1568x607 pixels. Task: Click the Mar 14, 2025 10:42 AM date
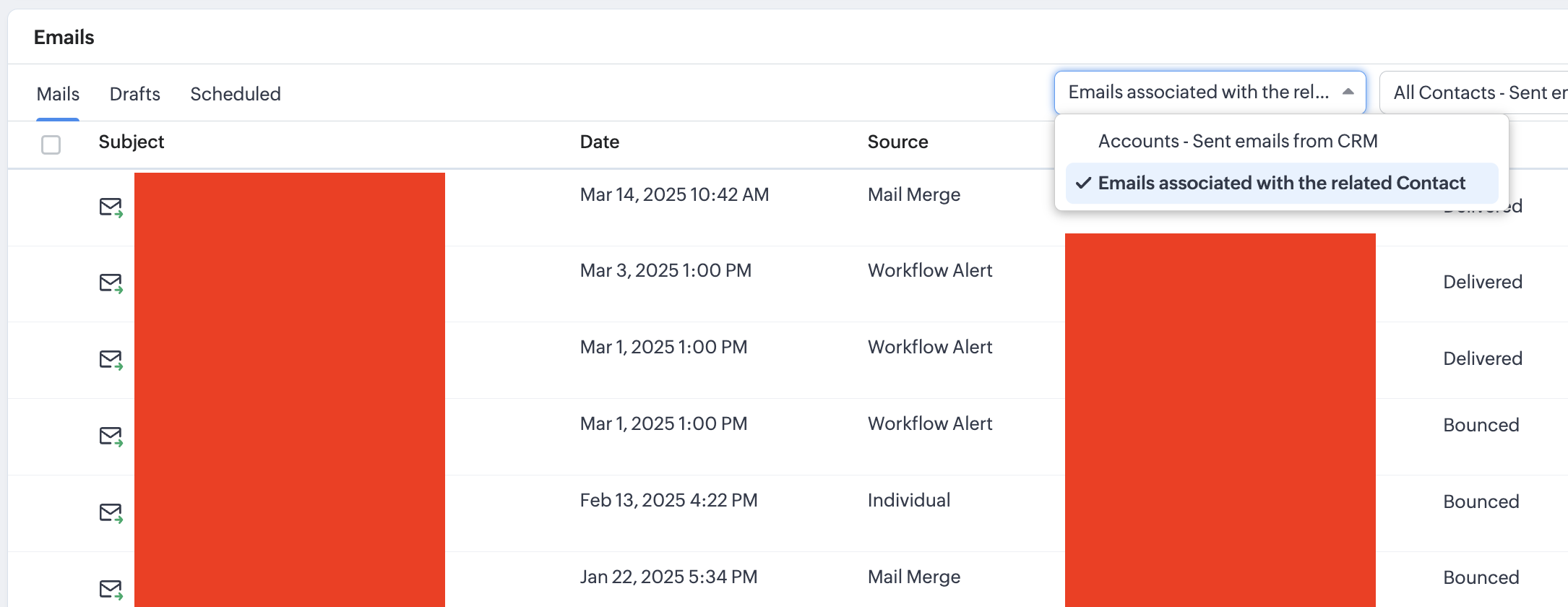[x=674, y=194]
